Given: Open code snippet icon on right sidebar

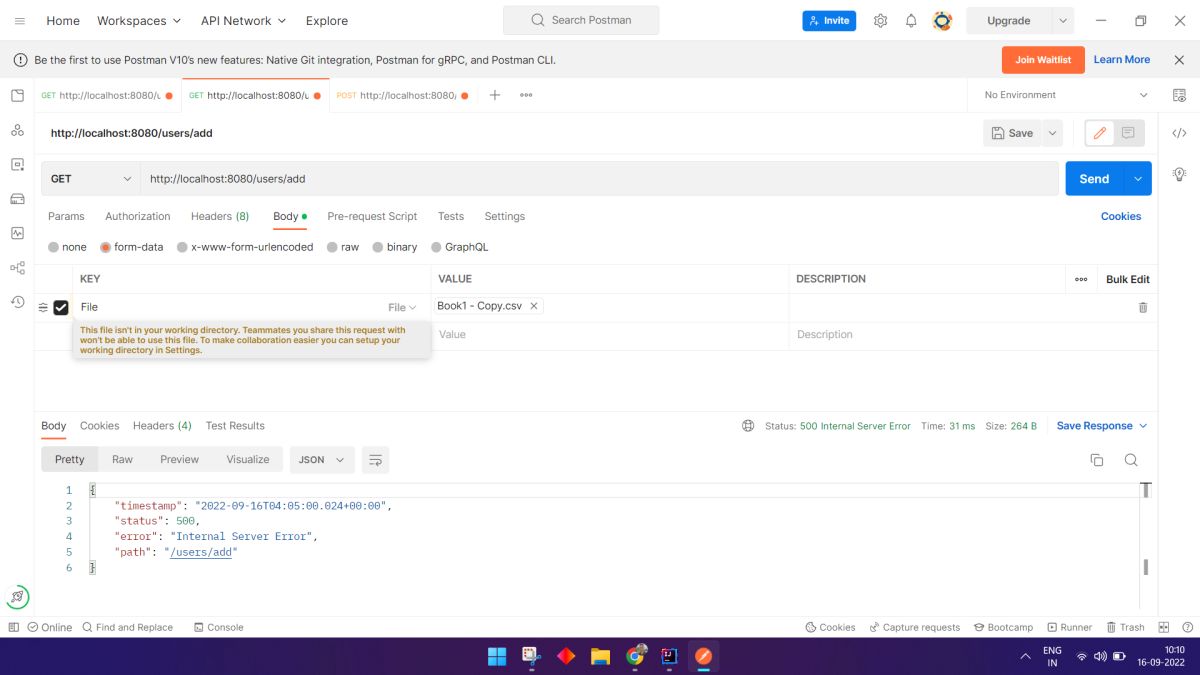Looking at the screenshot, I should click(x=1179, y=133).
